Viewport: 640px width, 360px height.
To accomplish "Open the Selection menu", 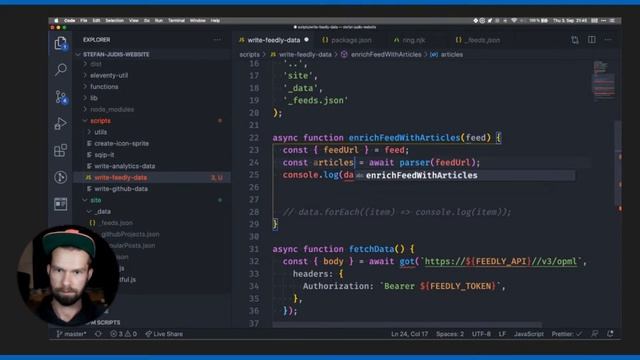I will coord(115,20).
